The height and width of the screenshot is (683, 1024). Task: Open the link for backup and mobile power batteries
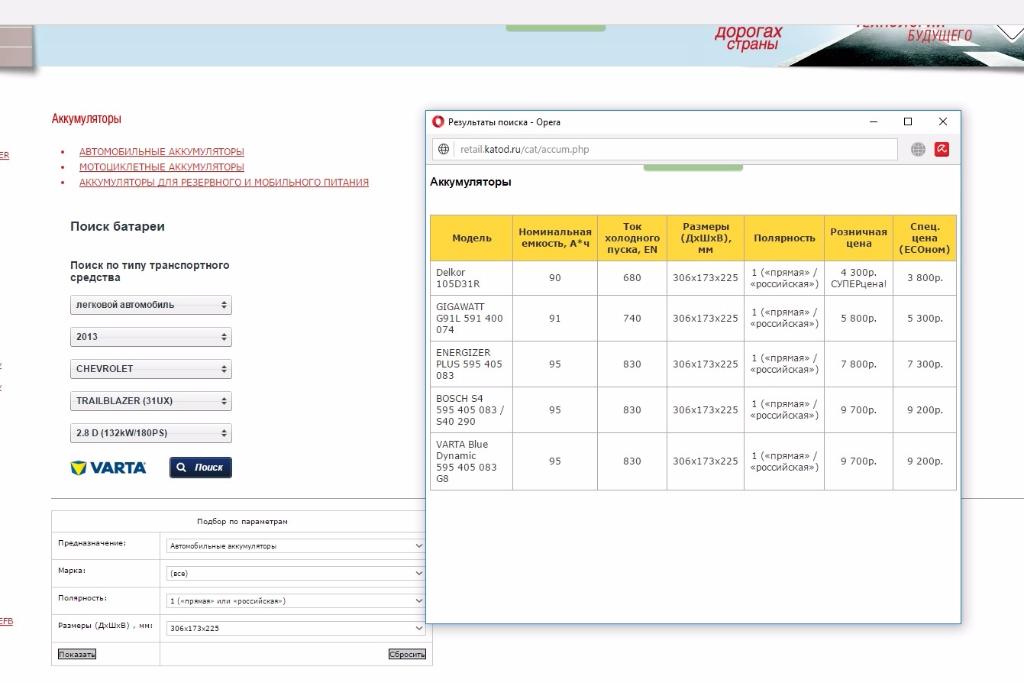coord(224,182)
